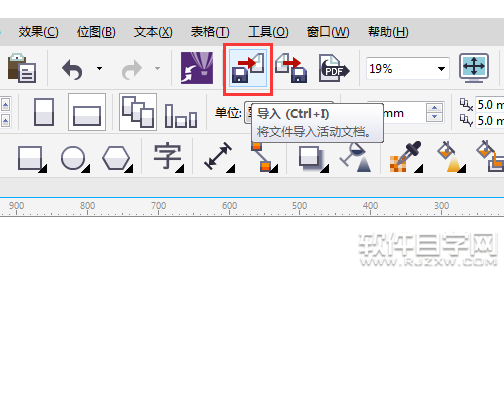Toggle portrait page orientation
The width and height of the screenshot is (504, 411).
pyautogui.click(x=44, y=112)
